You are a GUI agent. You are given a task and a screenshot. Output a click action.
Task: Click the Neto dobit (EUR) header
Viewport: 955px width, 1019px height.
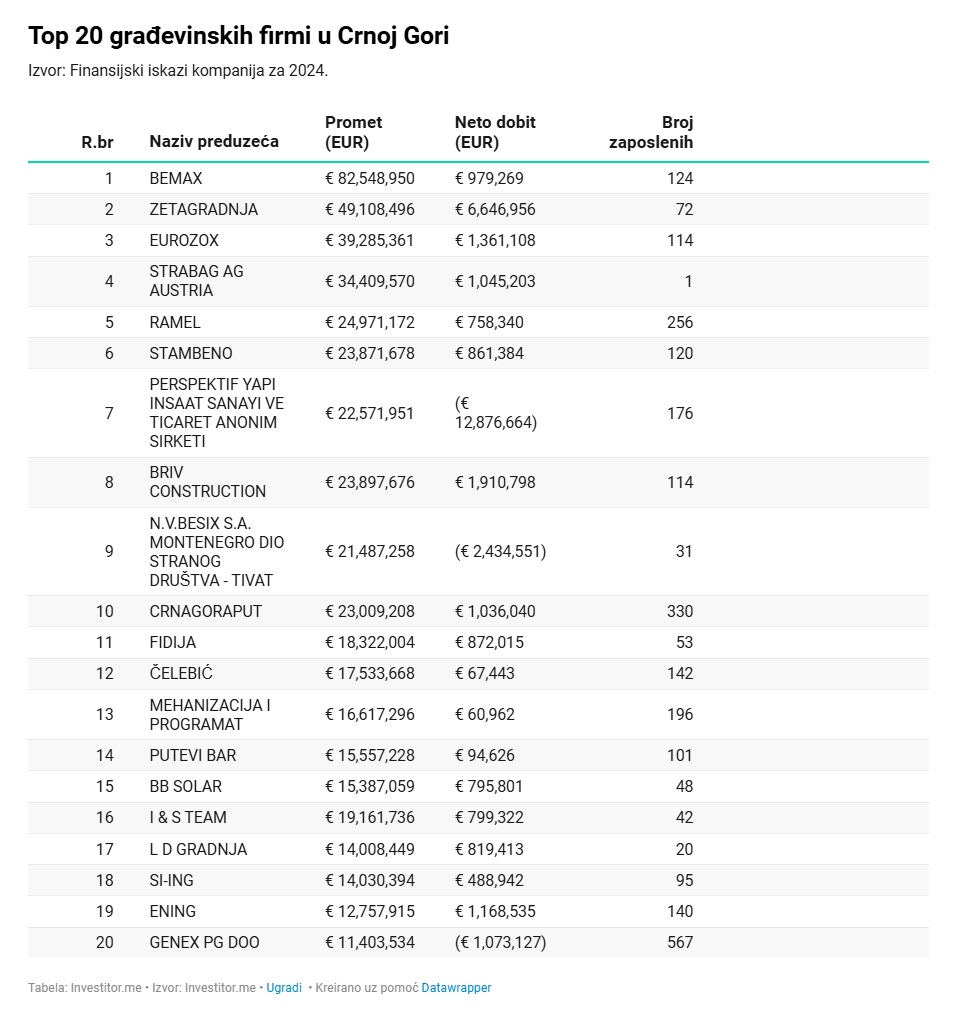[x=495, y=132]
